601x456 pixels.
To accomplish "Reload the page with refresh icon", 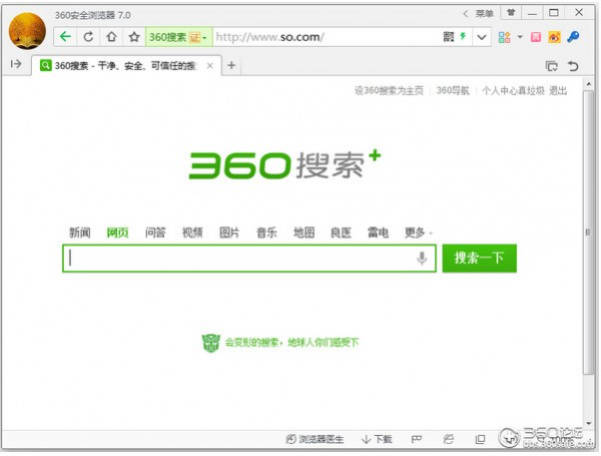I will [x=89, y=37].
